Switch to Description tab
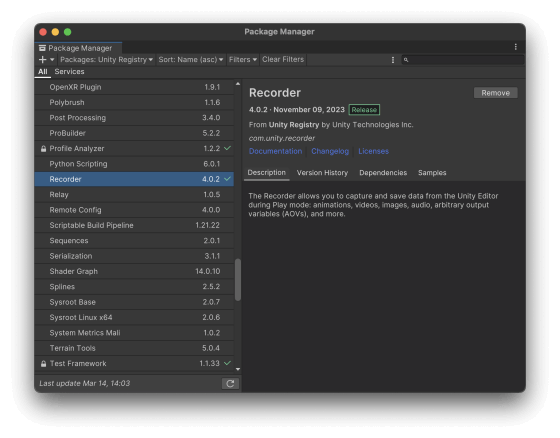This screenshot has width=560, height=438. (x=266, y=173)
